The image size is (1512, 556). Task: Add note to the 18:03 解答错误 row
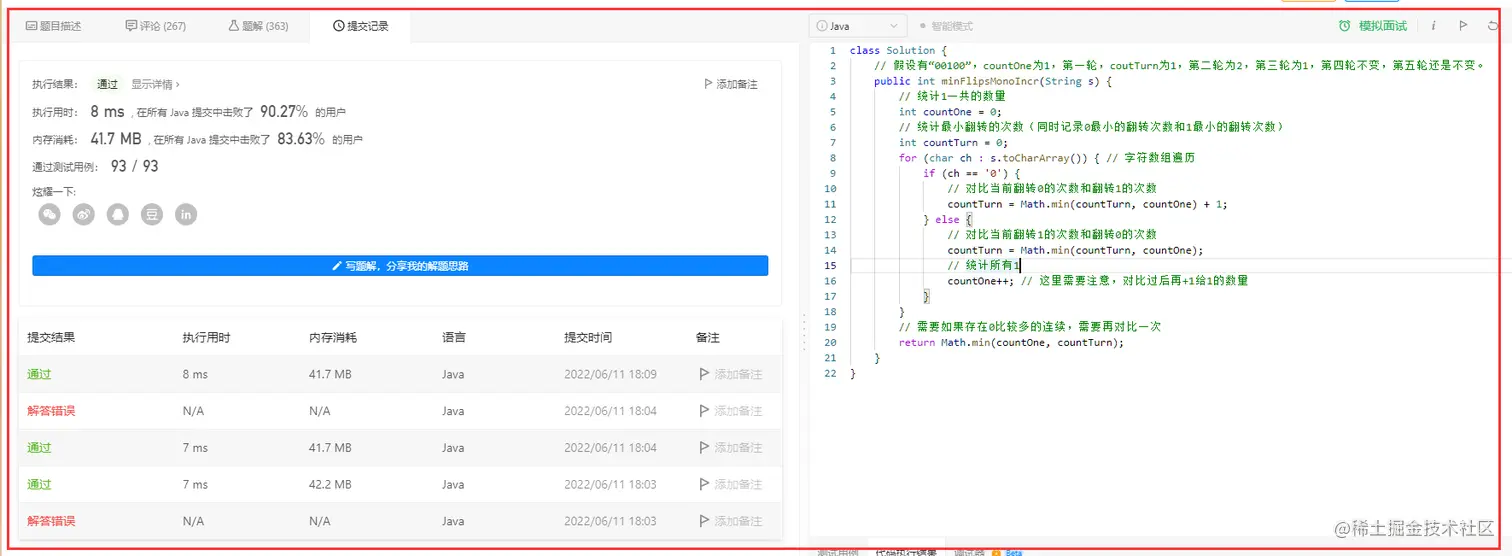click(730, 521)
